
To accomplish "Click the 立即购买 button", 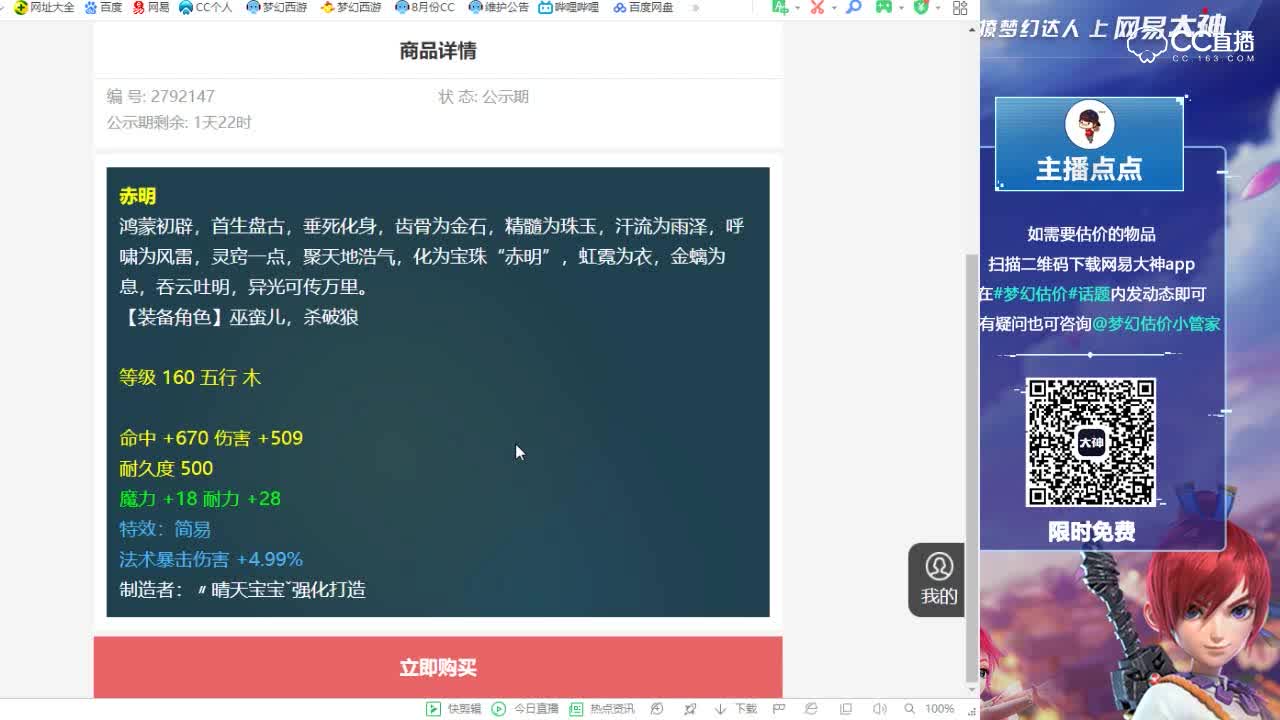I will point(438,667).
